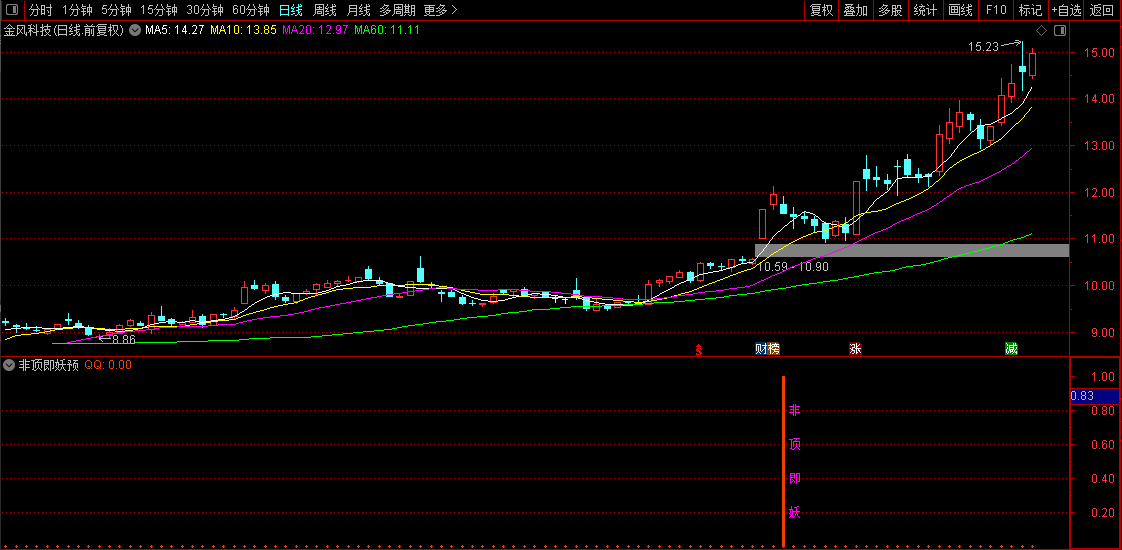The image size is (1122, 550).
Task: Click the 非顶即妖预 indicator name
Action: [x=49, y=365]
